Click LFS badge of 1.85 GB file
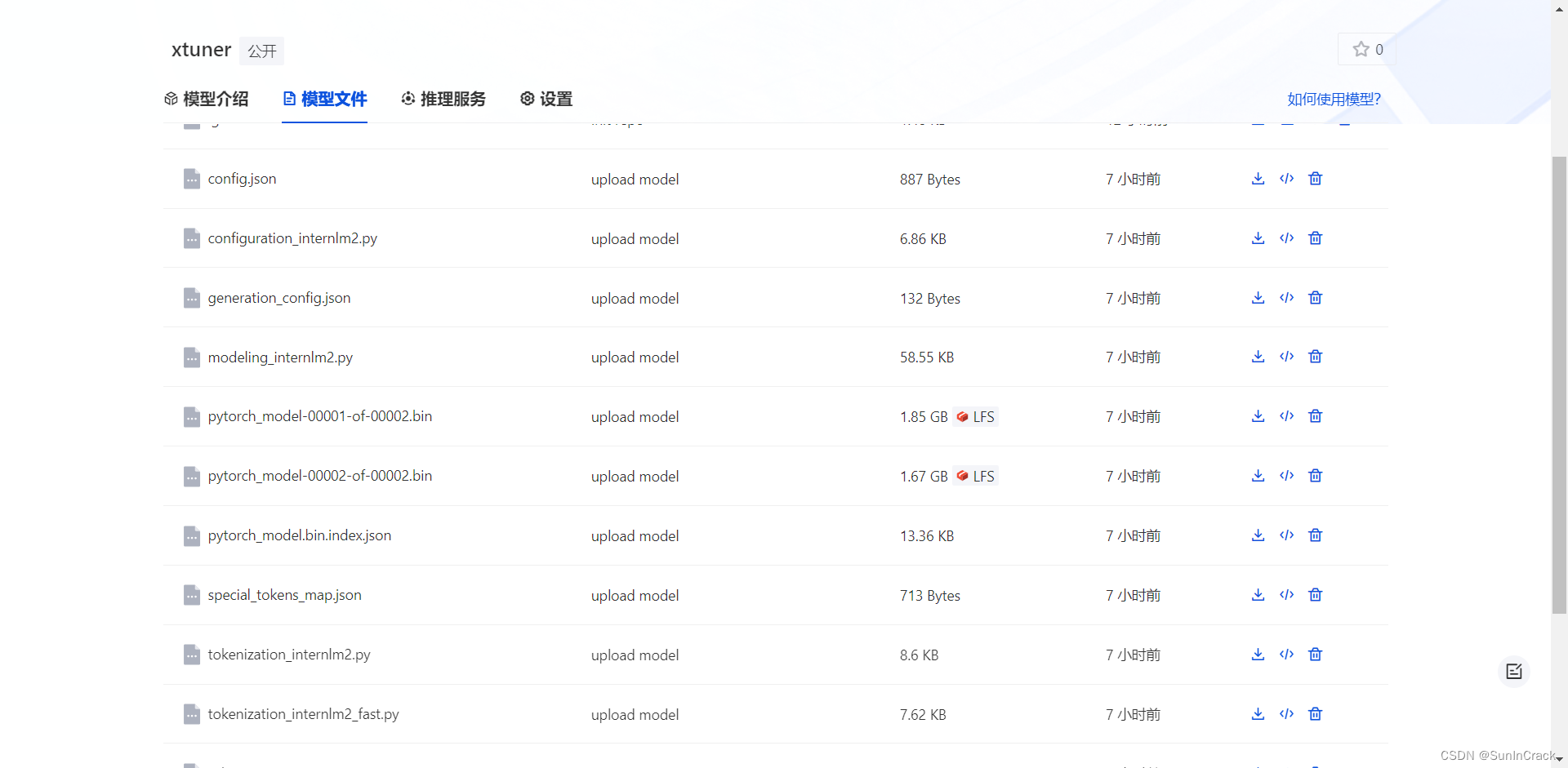The width and height of the screenshot is (1568, 768). pyautogui.click(x=976, y=417)
